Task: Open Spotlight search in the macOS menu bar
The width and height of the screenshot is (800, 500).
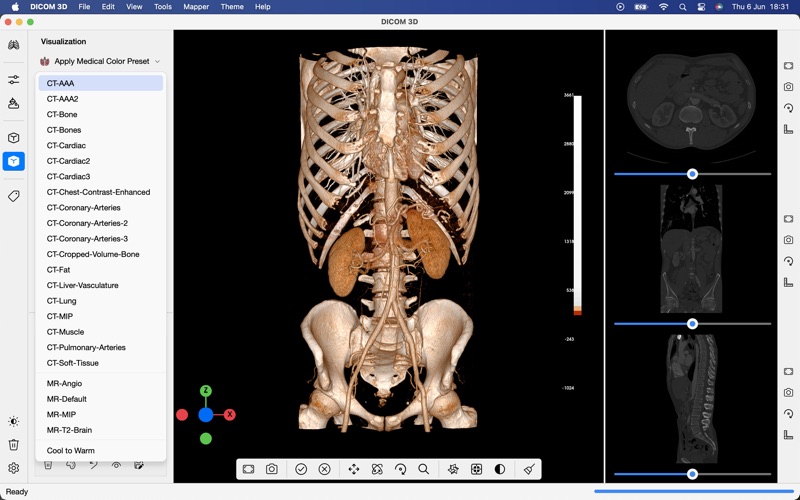Action: (683, 7)
